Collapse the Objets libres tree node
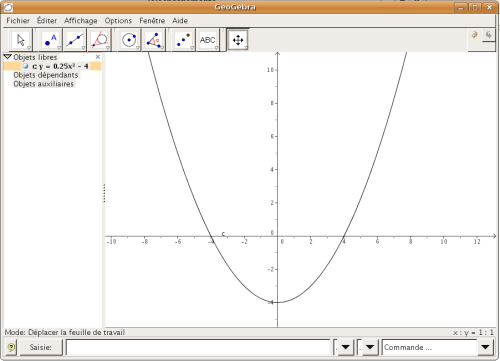Image resolution: width=500 pixels, height=361 pixels. [x=8, y=57]
